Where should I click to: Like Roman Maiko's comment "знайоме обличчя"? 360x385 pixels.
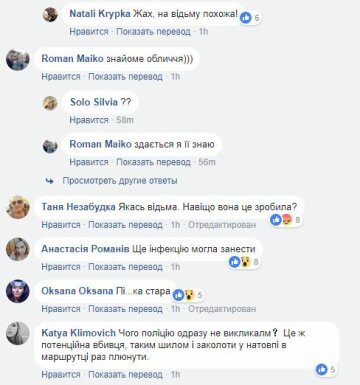pyautogui.click(x=61, y=77)
